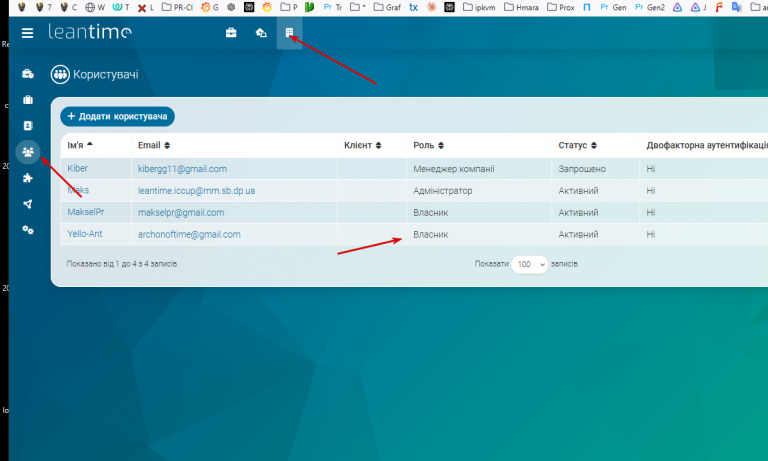This screenshot has height=461, width=768.
Task: Open the company building icon in the top bar
Action: [x=289, y=33]
